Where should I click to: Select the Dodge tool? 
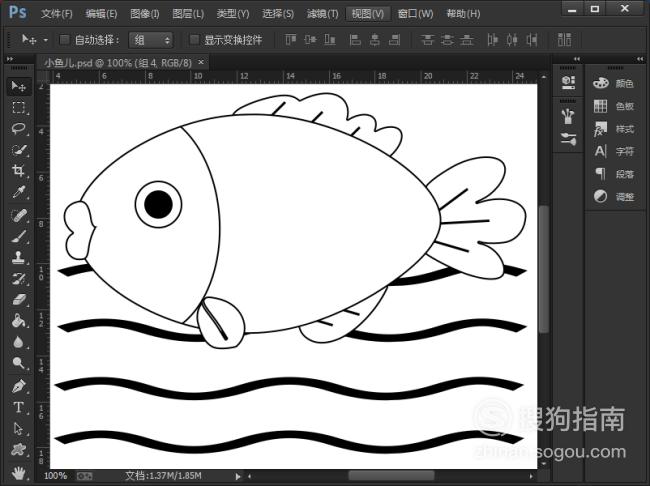(19, 363)
